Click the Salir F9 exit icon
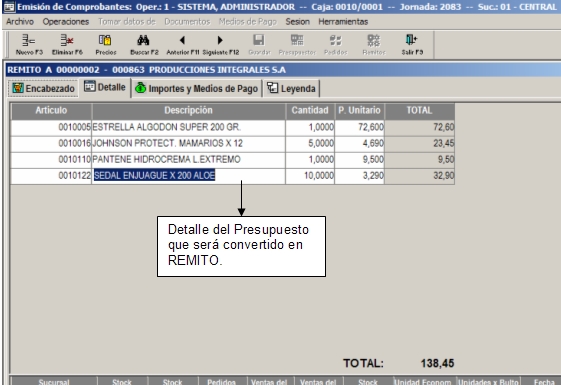The width and height of the screenshot is (561, 385). pyautogui.click(x=412, y=45)
